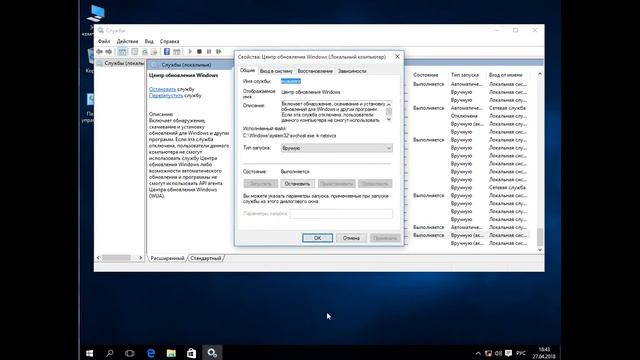Toggle the action pane toolbar icon
Image resolution: width=640 pixels, height=360 pixels.
click(177, 52)
